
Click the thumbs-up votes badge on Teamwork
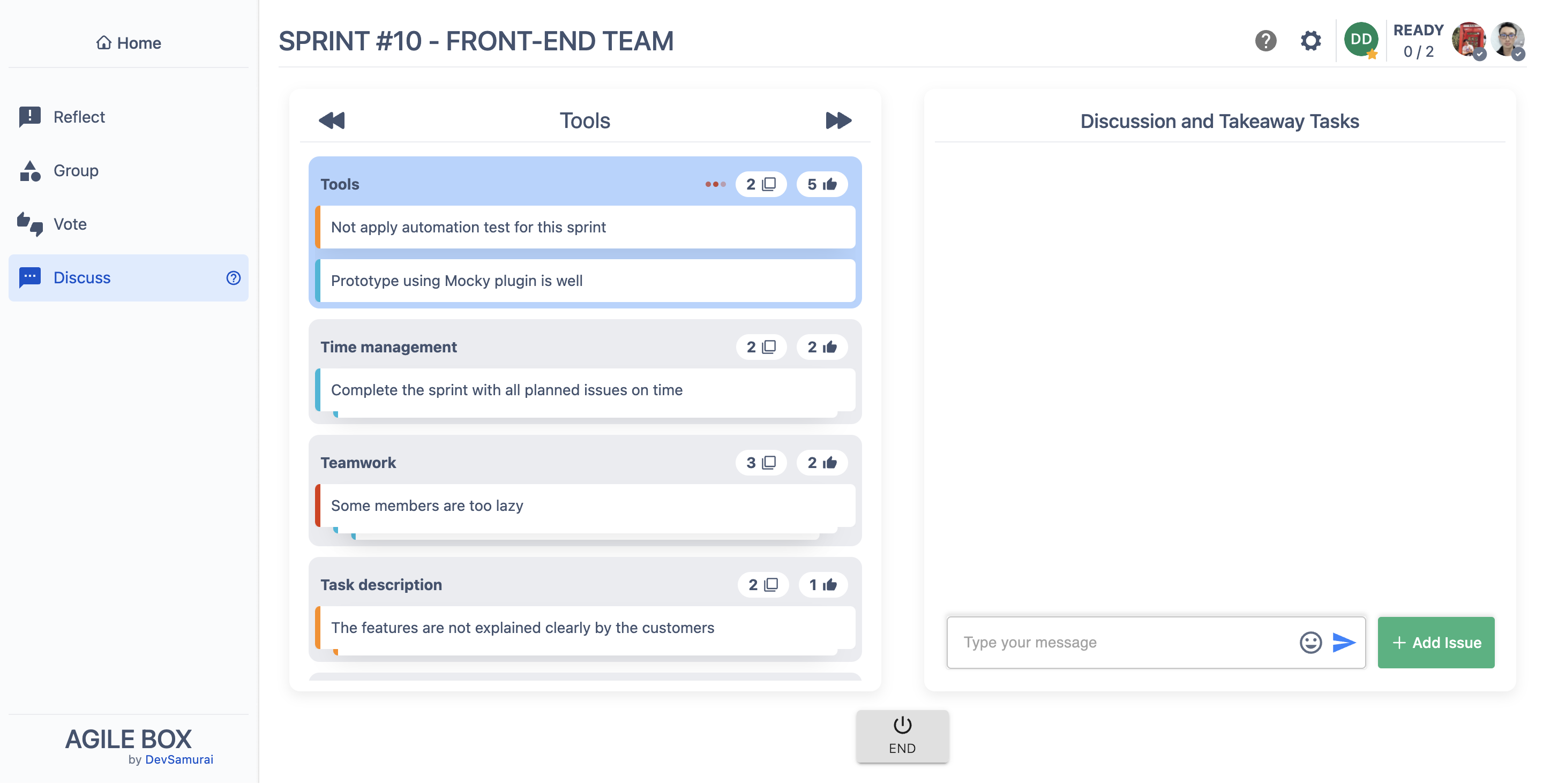(x=822, y=463)
